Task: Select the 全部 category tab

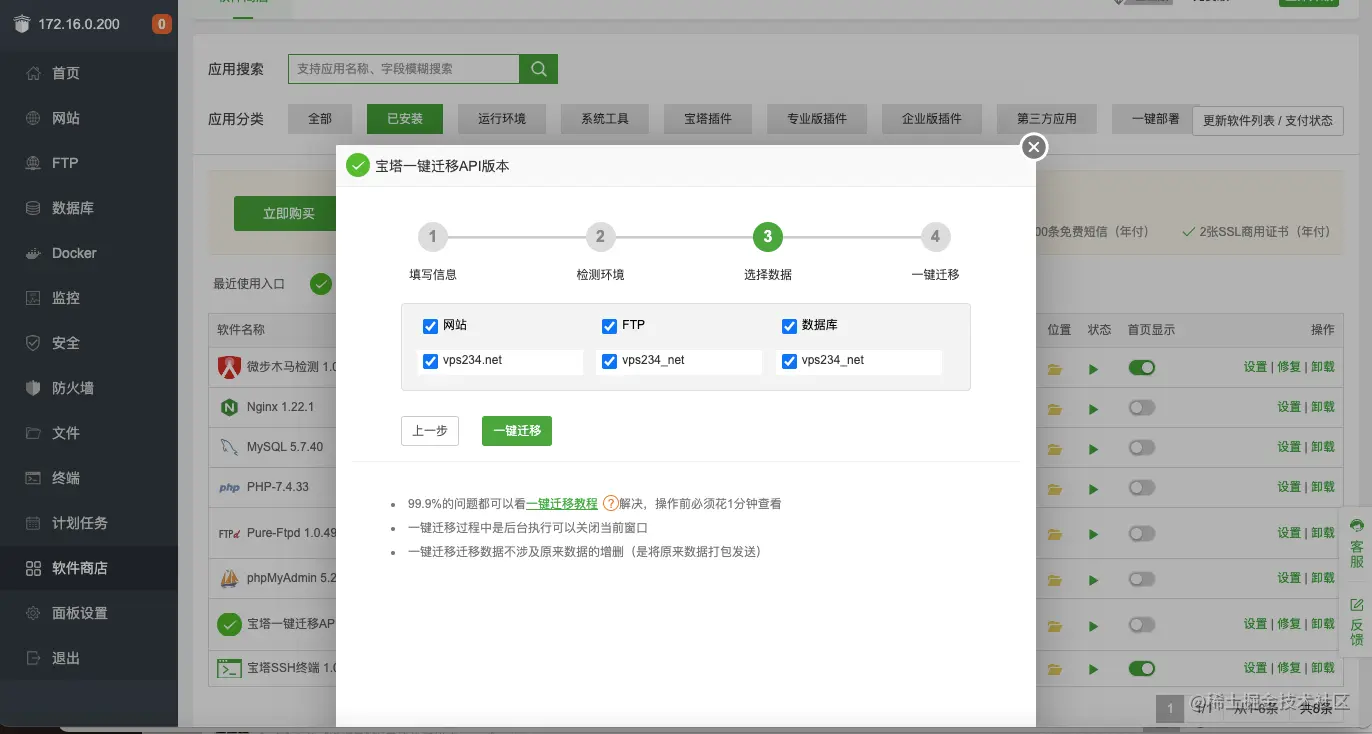Action: click(320, 119)
